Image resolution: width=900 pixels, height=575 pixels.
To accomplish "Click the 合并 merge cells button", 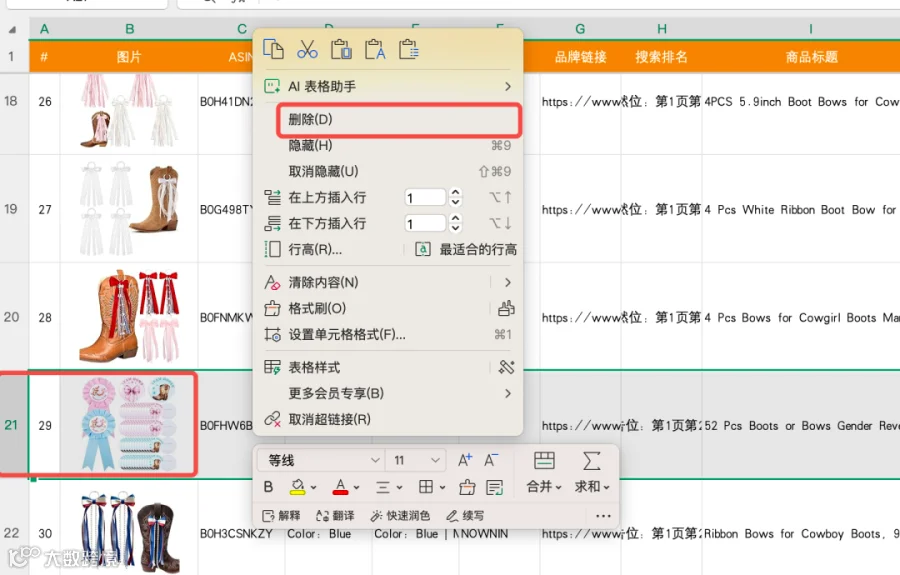I will pyautogui.click(x=544, y=472).
